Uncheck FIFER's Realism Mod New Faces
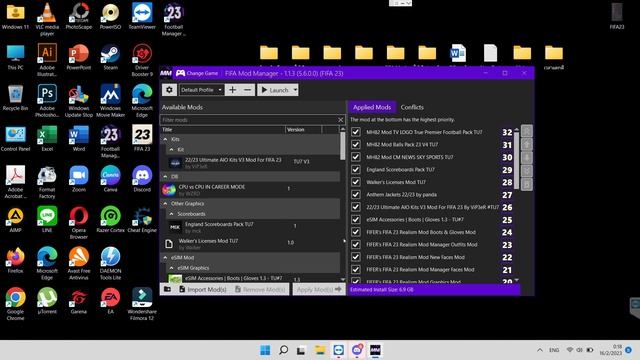The image size is (640, 360). [x=356, y=257]
